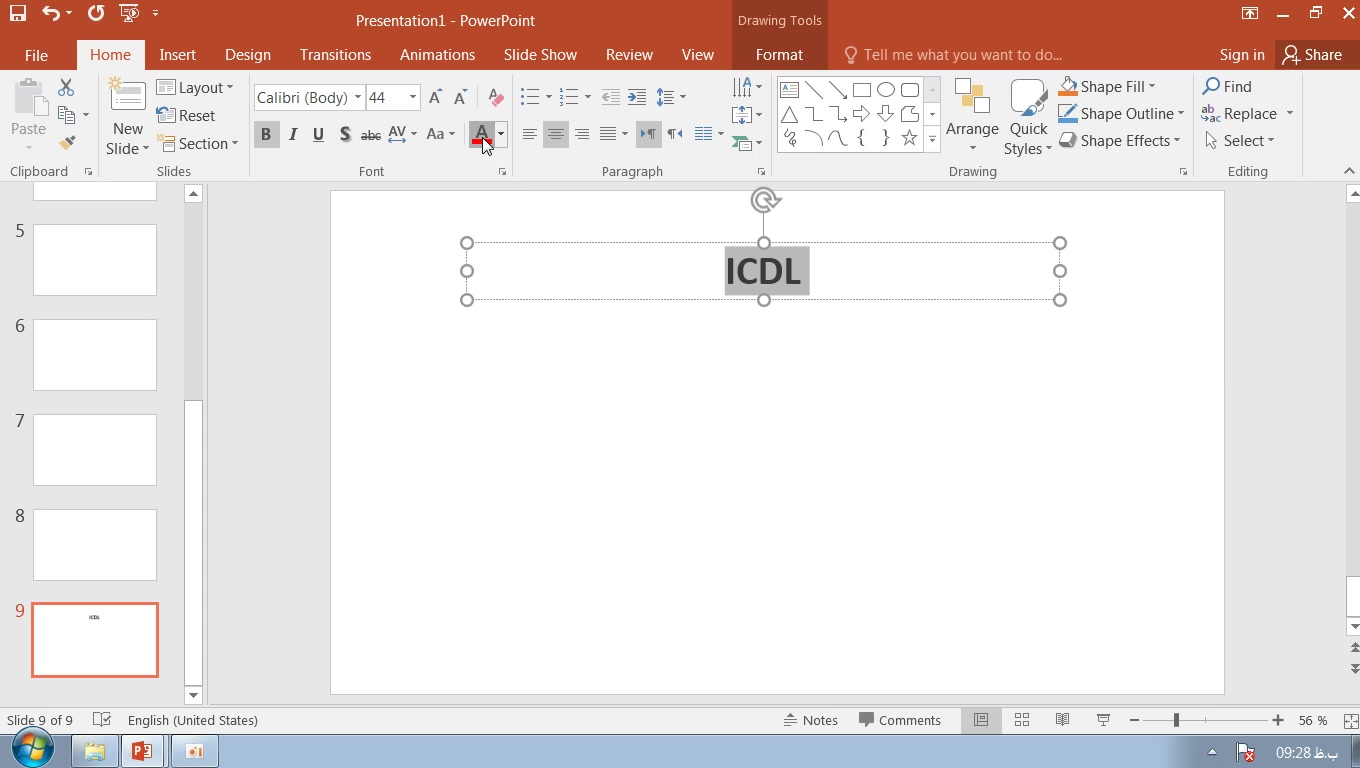Center the text alignment
Viewport: 1360px width, 768px height.
555,134
